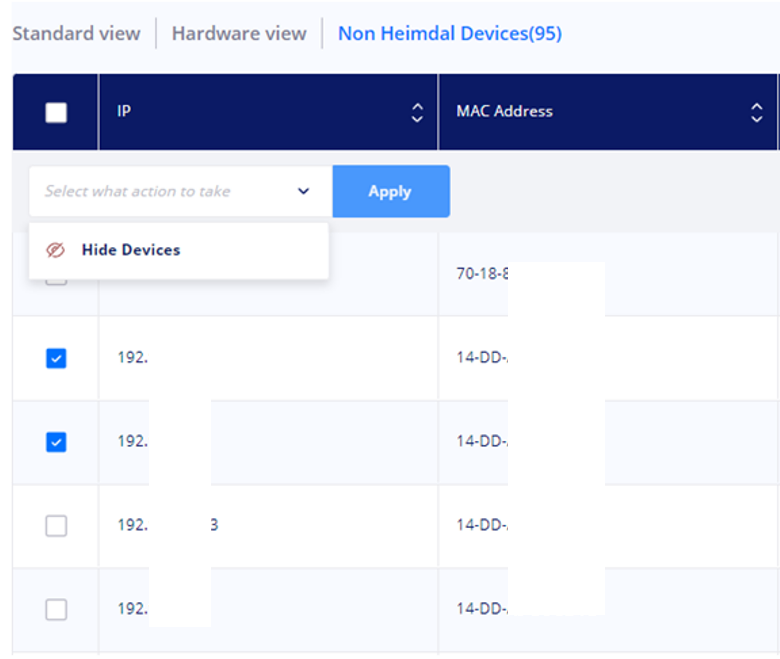Click chevron arrow of the action dropdown

pyautogui.click(x=303, y=191)
